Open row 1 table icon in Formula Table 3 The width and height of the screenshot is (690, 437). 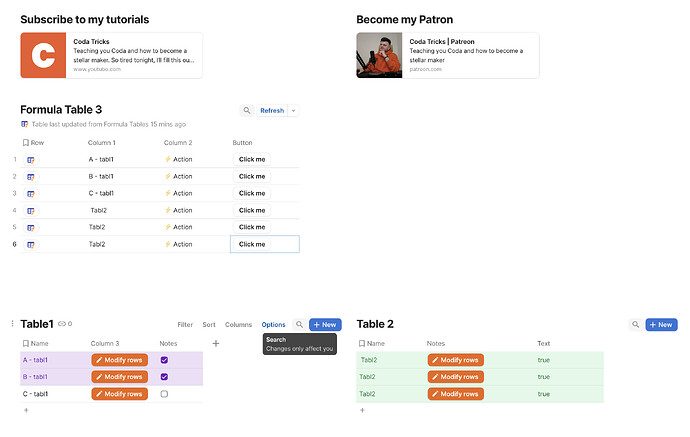31,160
